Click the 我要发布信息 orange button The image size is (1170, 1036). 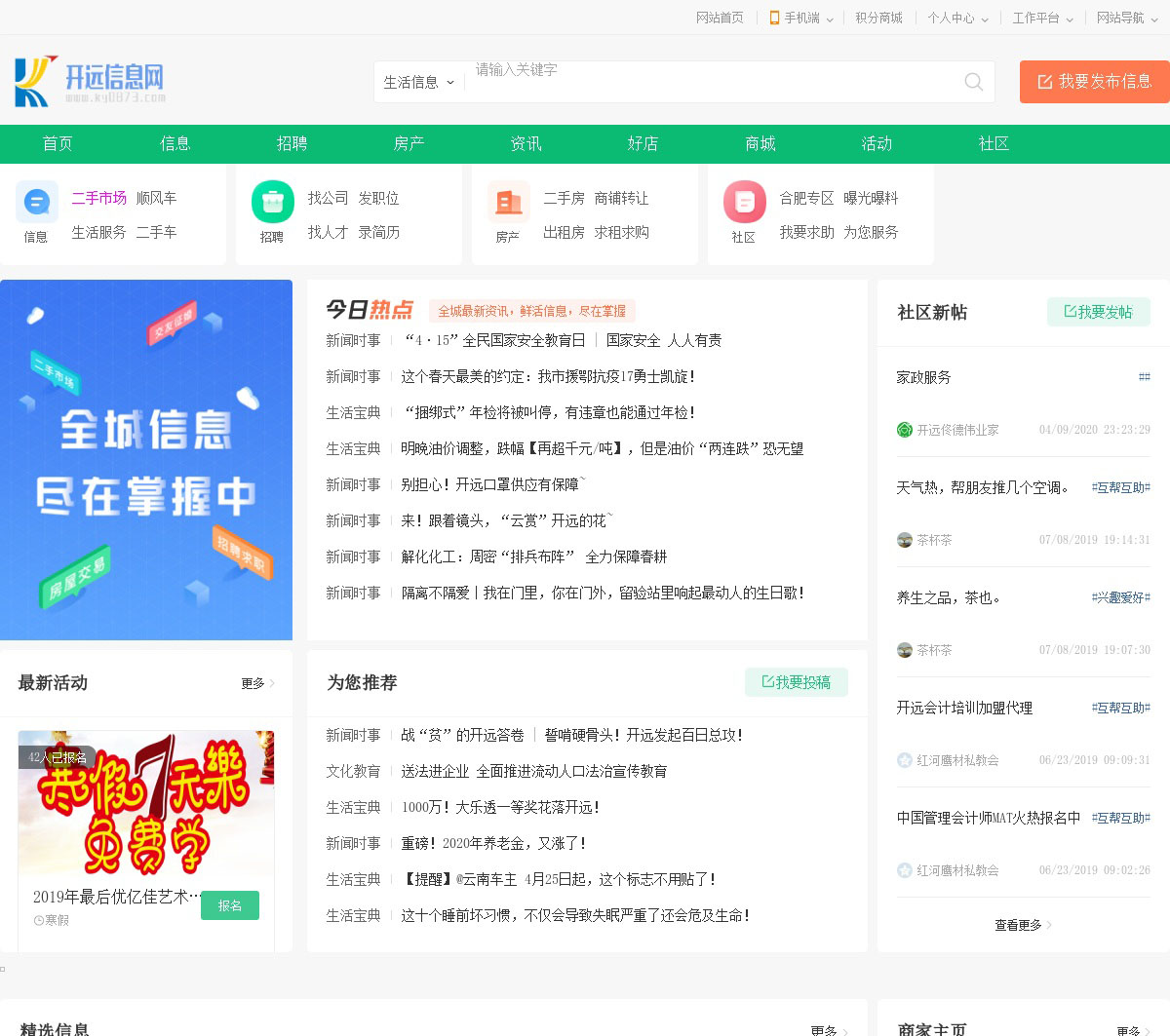(x=1094, y=82)
